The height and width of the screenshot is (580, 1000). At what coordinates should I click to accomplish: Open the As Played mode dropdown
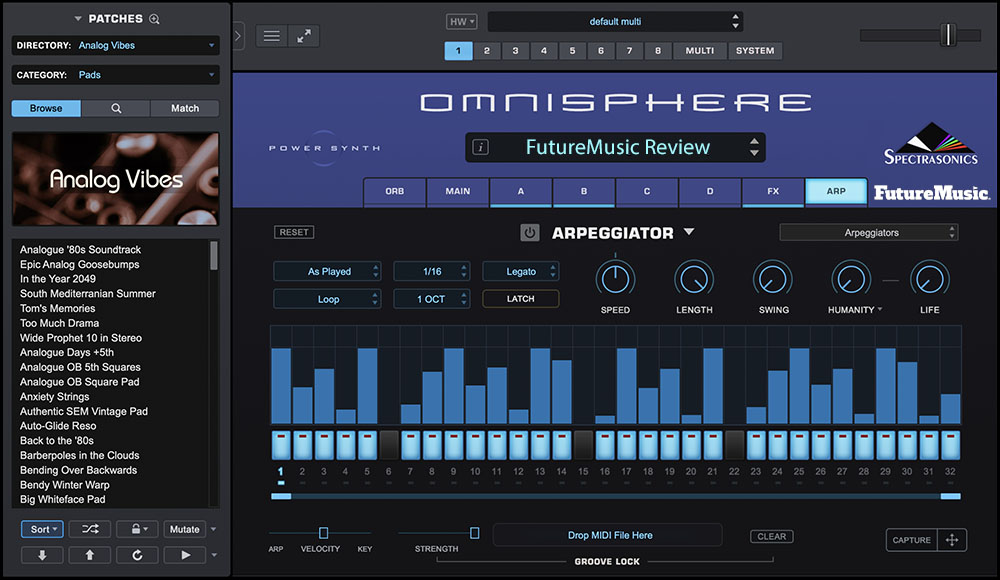click(327, 271)
